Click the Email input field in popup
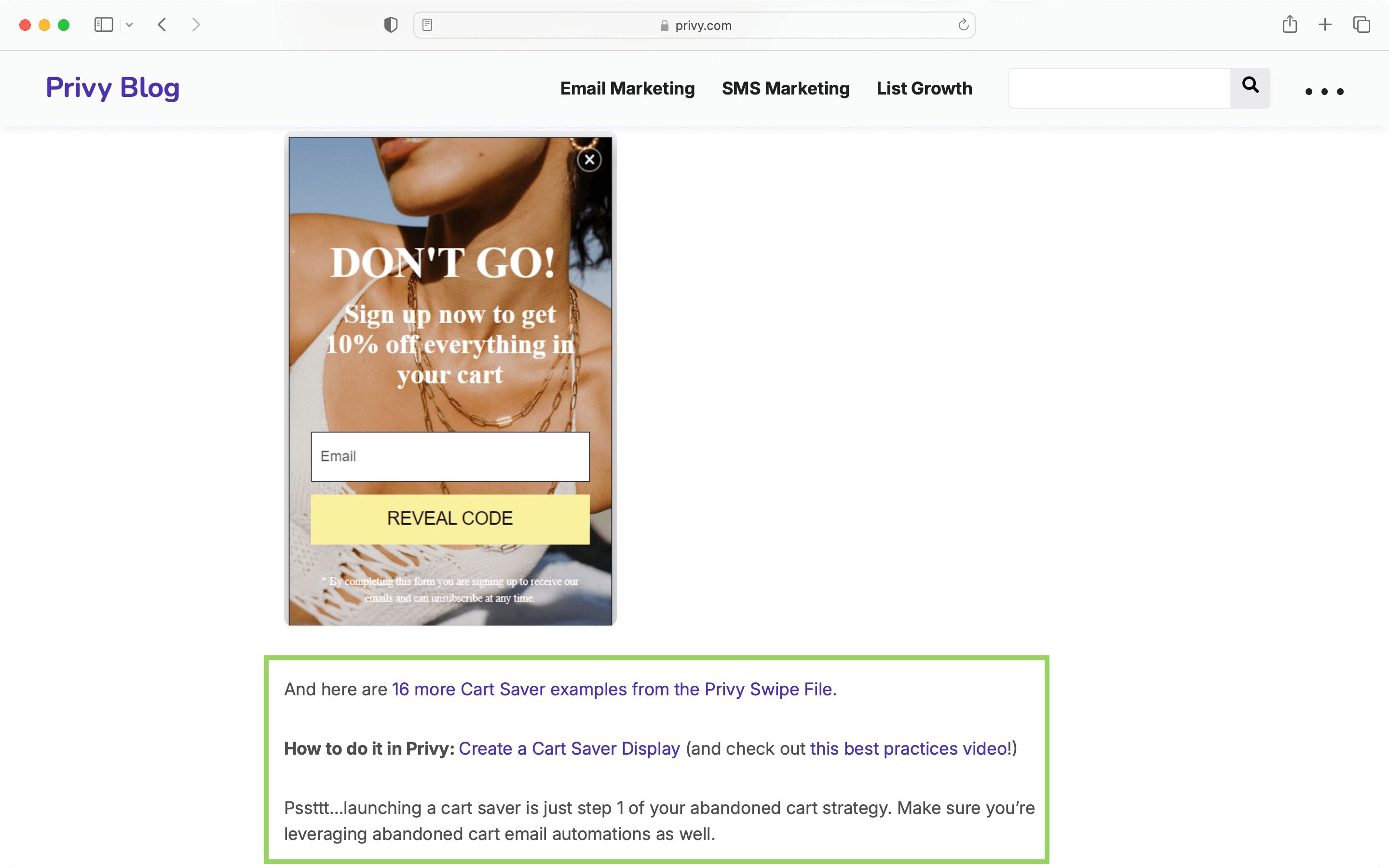 [x=450, y=456]
